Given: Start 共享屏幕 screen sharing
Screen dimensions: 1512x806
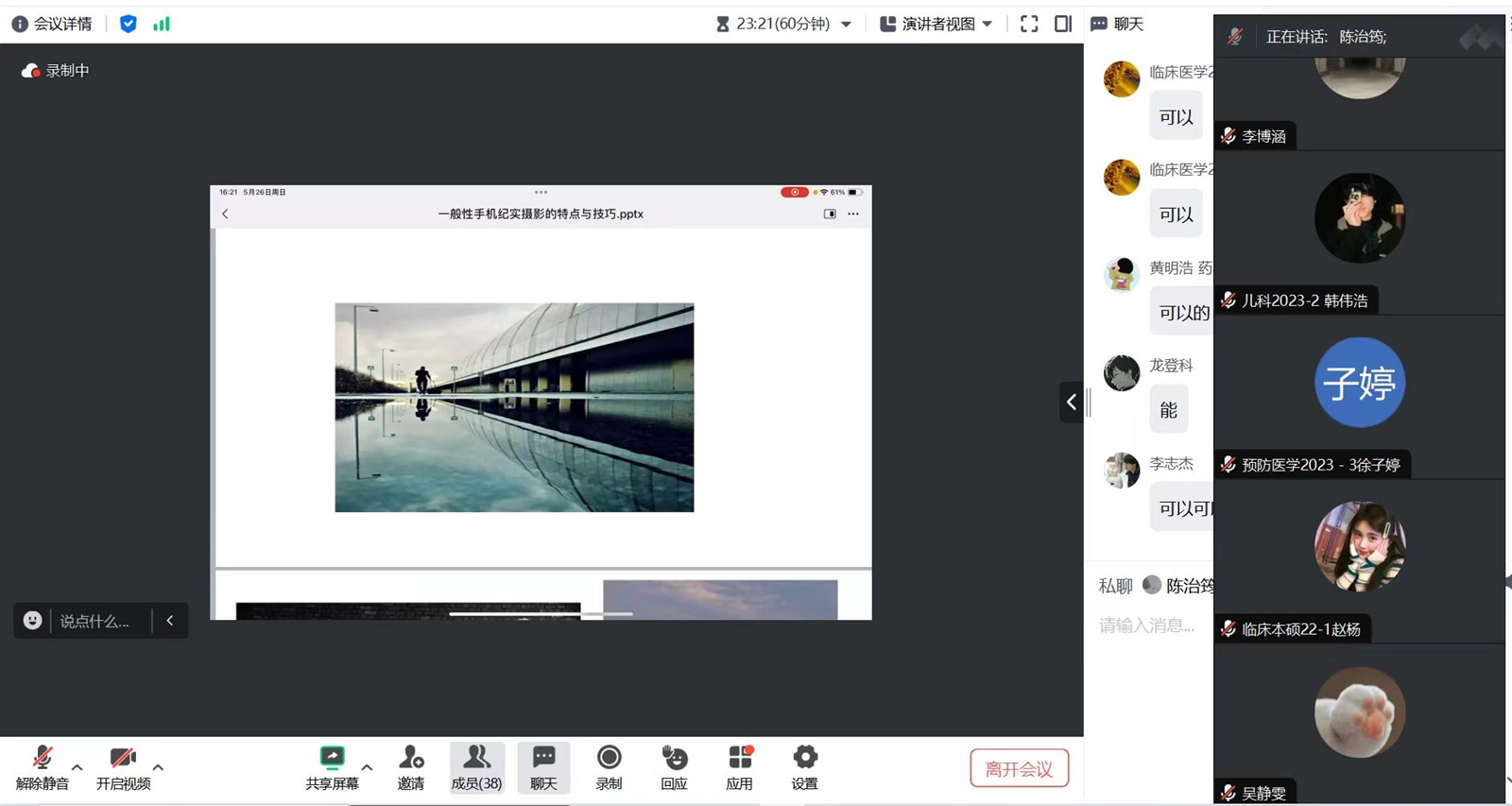Looking at the screenshot, I should pos(332,767).
